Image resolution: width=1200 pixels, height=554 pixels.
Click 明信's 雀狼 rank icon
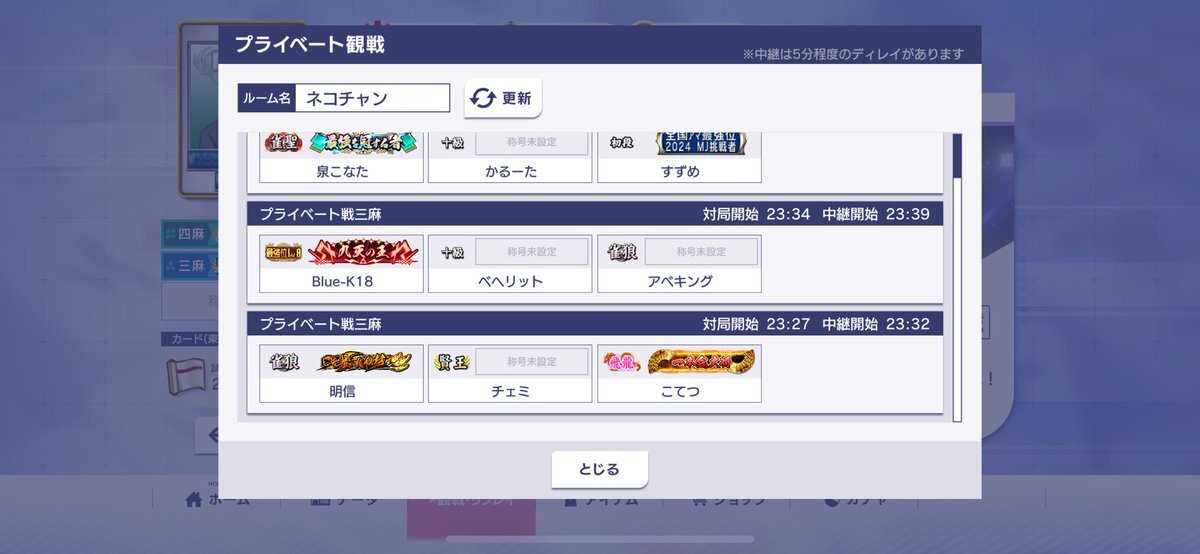(x=284, y=362)
